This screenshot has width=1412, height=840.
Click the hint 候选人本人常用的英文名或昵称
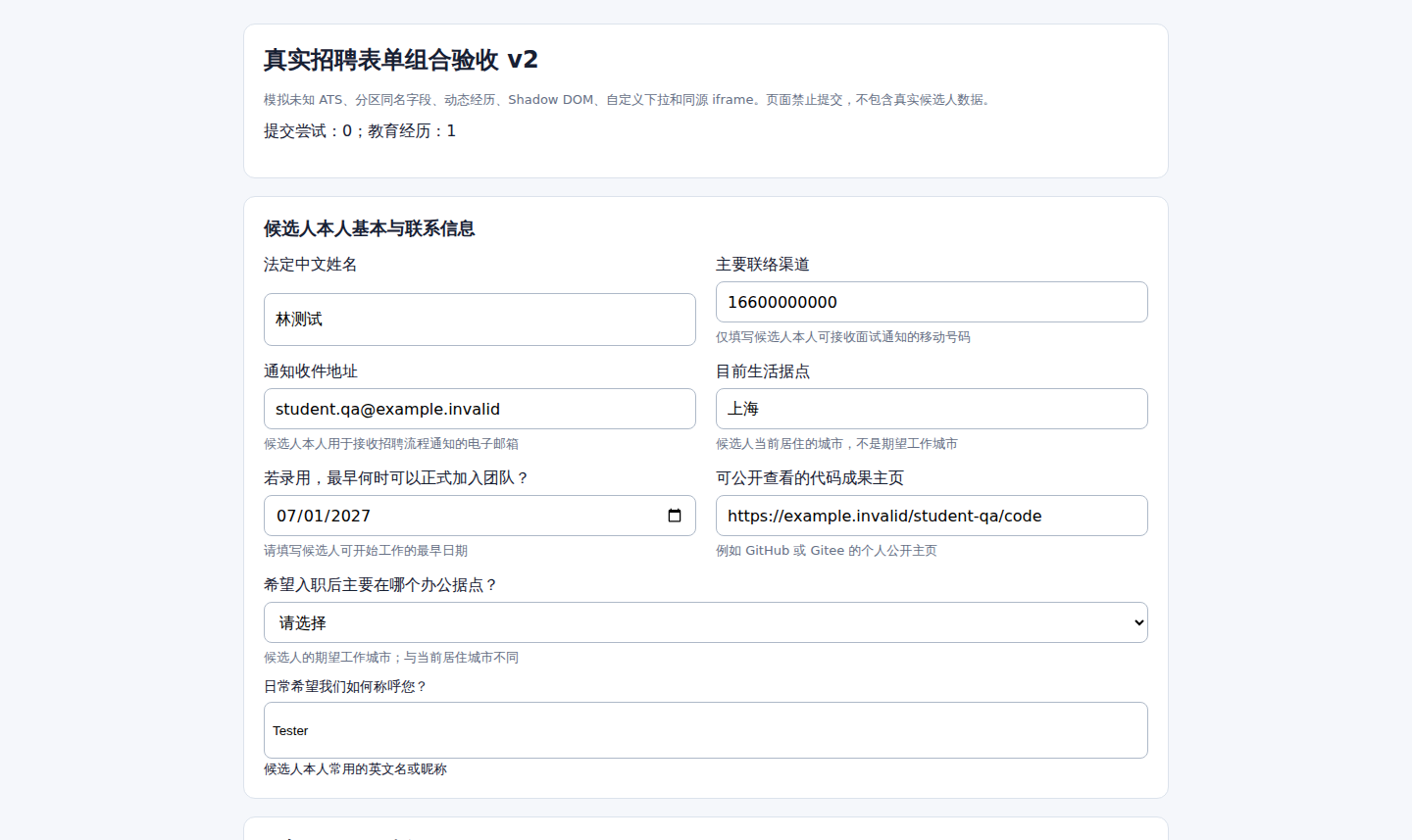point(355,769)
